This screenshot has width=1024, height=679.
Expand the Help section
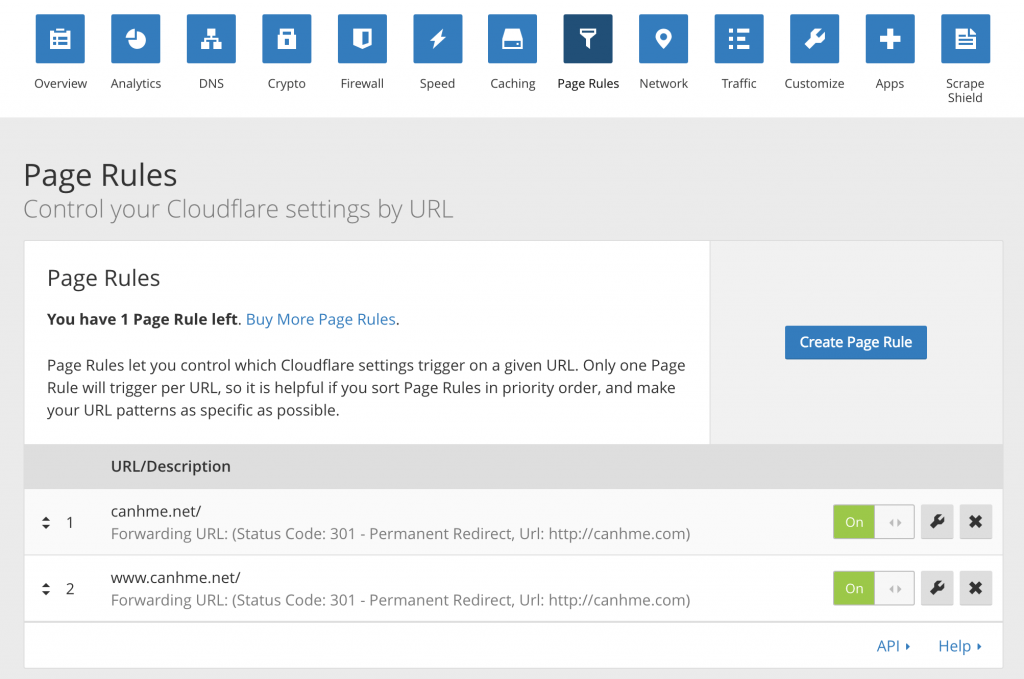click(959, 646)
